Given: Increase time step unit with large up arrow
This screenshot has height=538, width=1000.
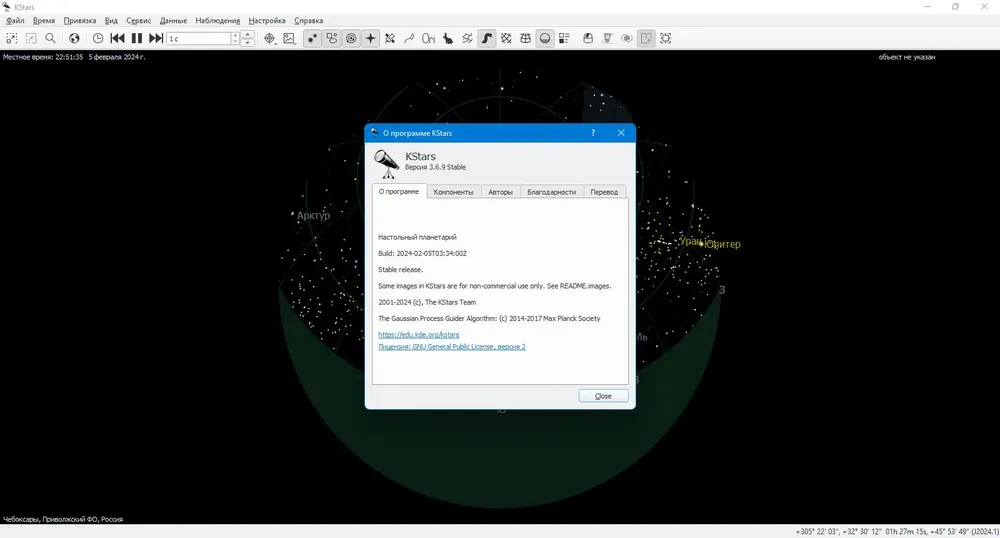Looking at the screenshot, I should click(x=248, y=34).
